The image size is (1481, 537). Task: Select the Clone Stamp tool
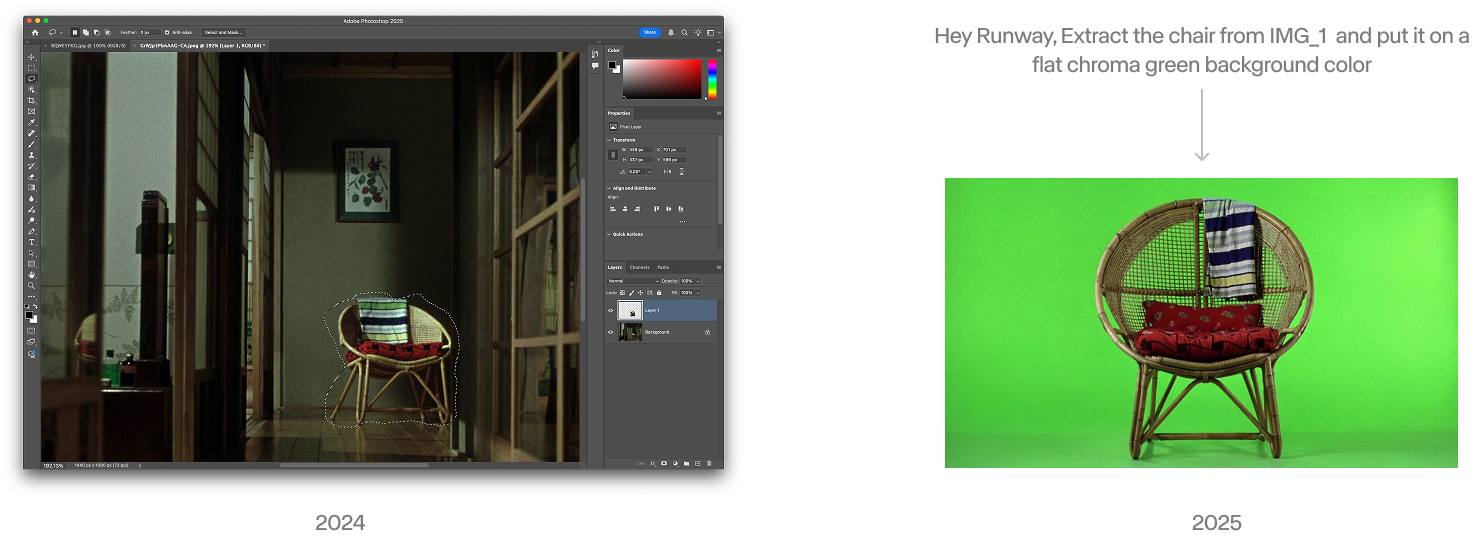[x=31, y=155]
